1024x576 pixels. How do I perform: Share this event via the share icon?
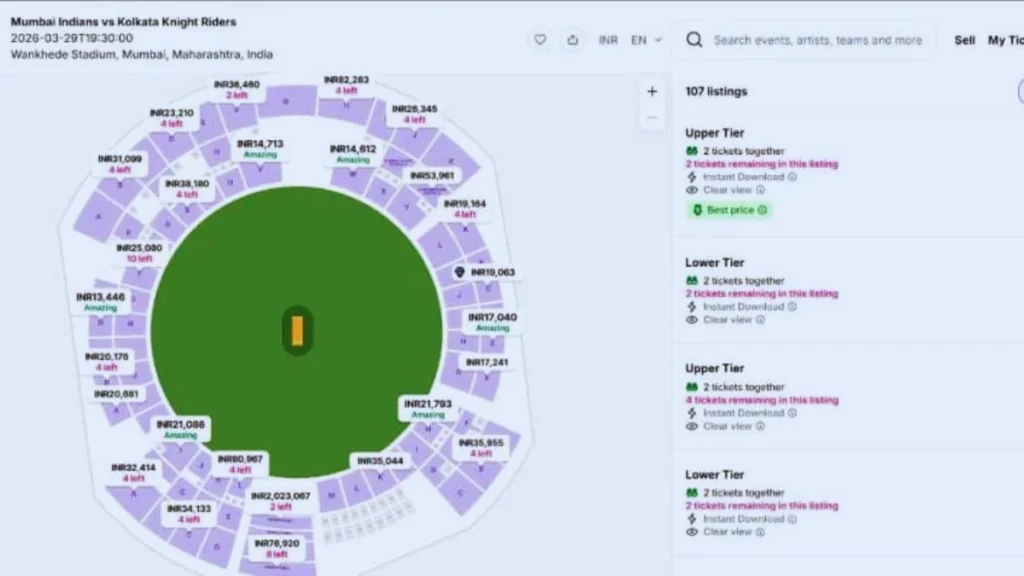click(572, 40)
